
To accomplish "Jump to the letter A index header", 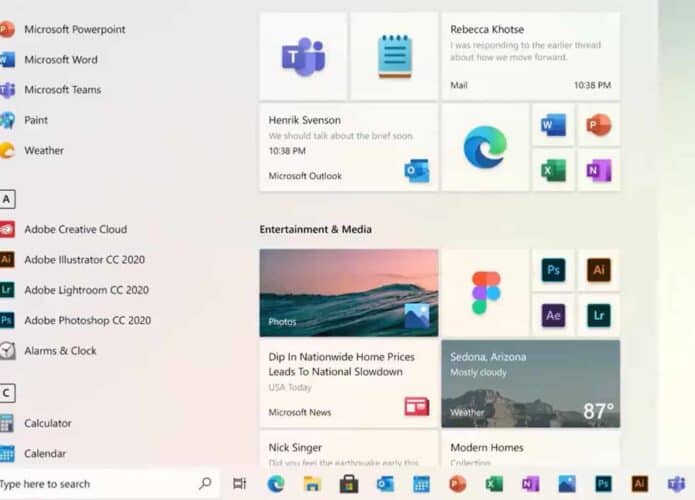I will point(7,199).
